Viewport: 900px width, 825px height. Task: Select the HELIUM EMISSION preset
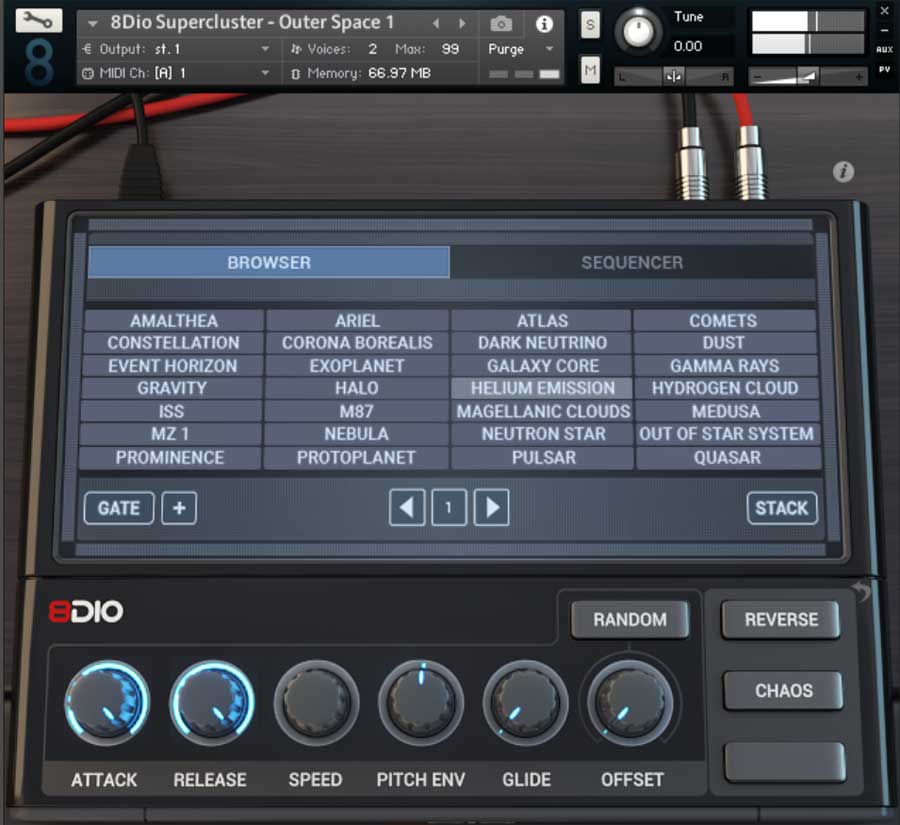542,388
